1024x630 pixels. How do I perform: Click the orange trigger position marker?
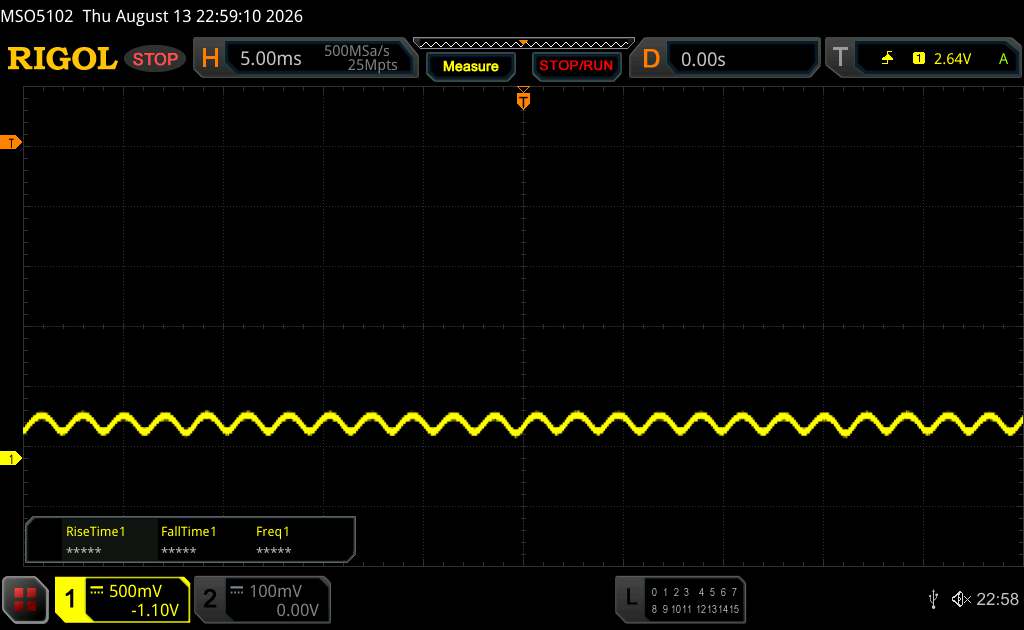tap(523, 100)
